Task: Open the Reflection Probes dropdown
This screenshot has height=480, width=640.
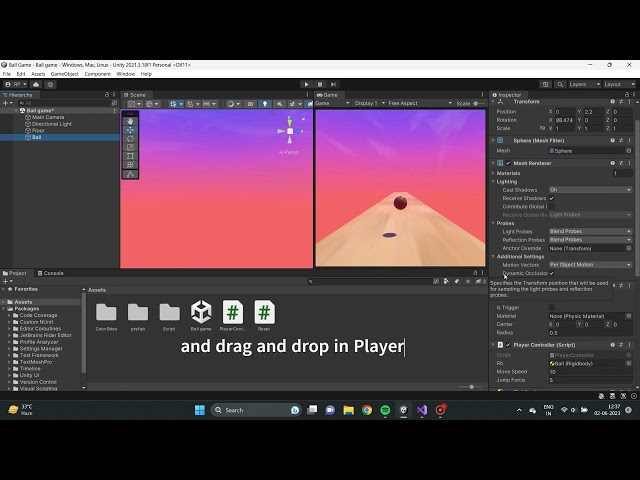Action: pos(590,240)
